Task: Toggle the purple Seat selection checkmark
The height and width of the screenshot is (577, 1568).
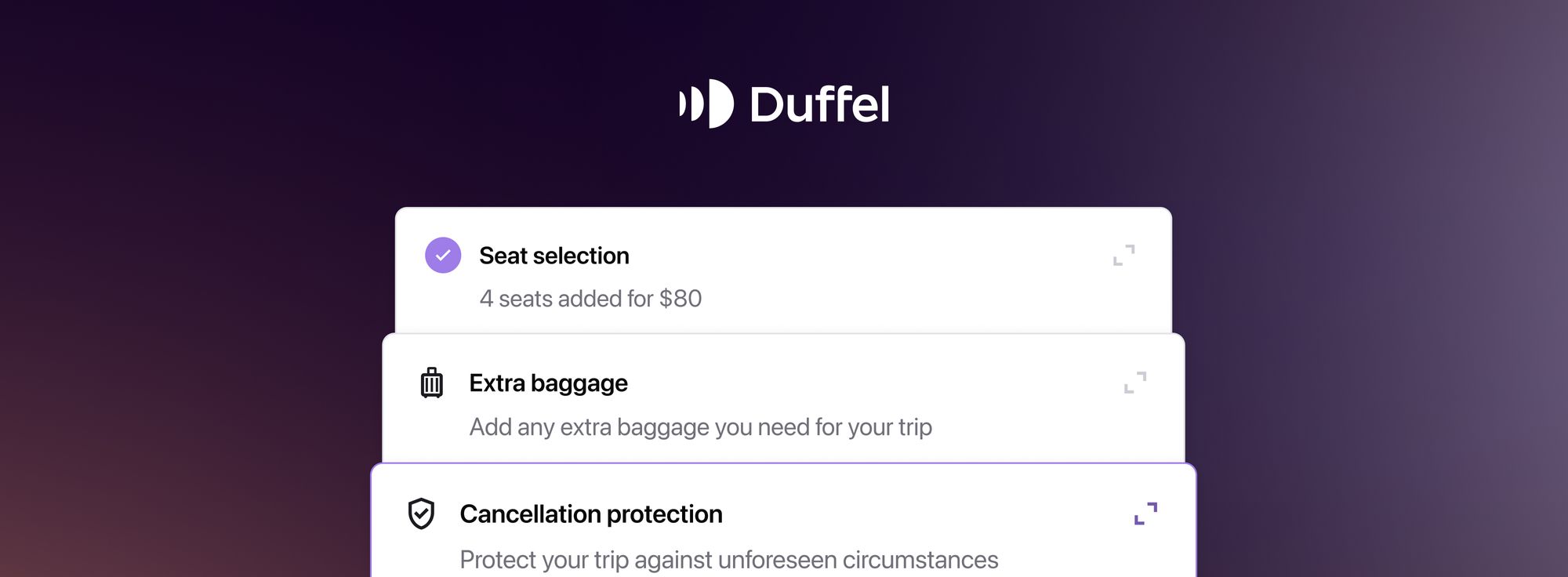Action: point(443,255)
